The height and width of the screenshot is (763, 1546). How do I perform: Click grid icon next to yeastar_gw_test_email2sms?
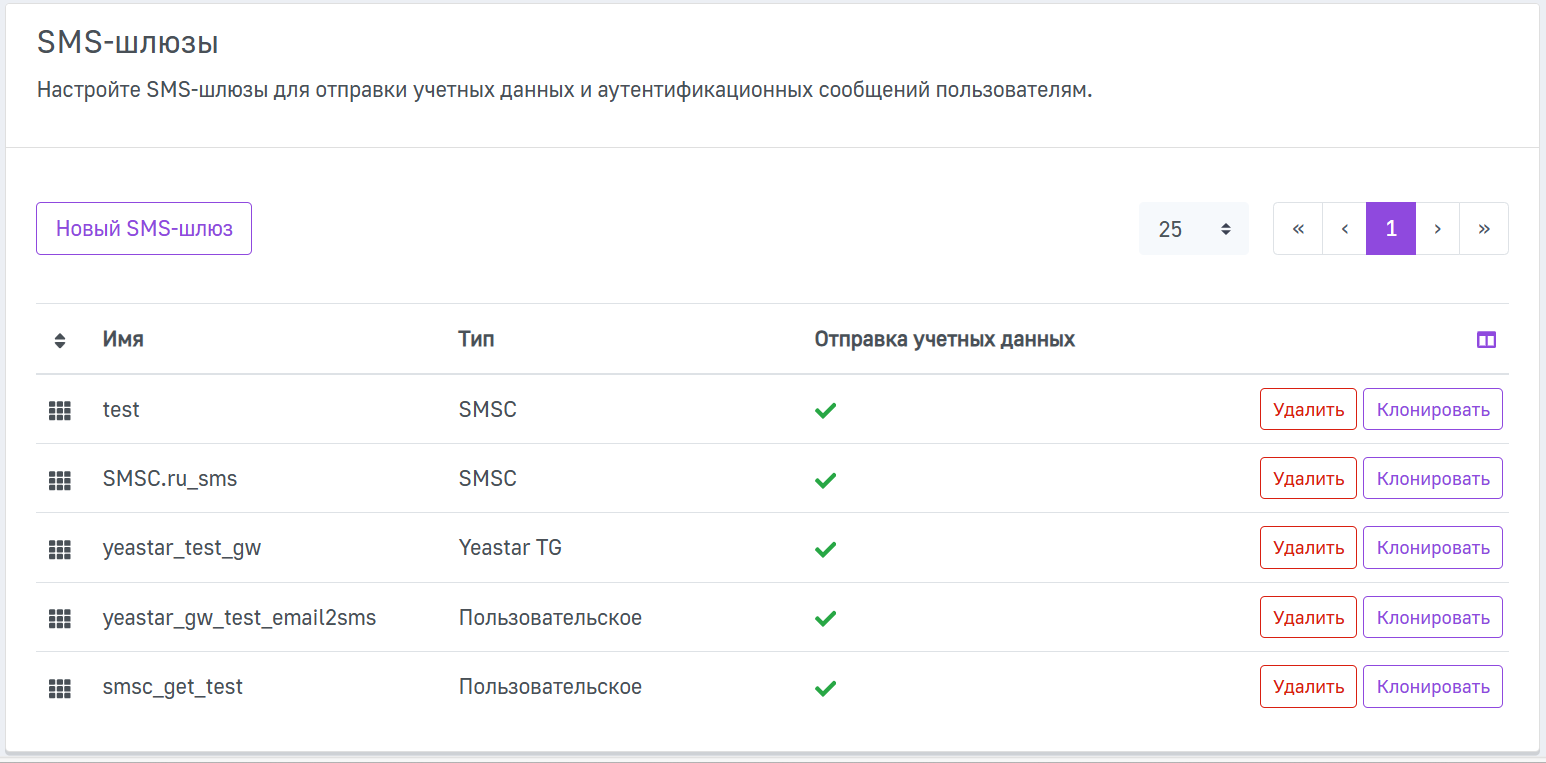[x=60, y=618]
